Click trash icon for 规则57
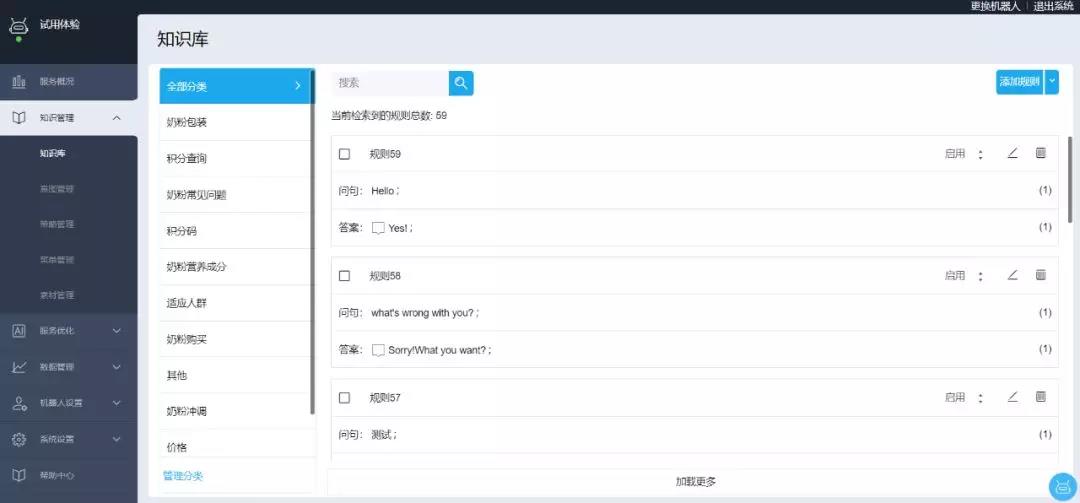Viewport: 1080px width, 503px height. coord(1040,397)
